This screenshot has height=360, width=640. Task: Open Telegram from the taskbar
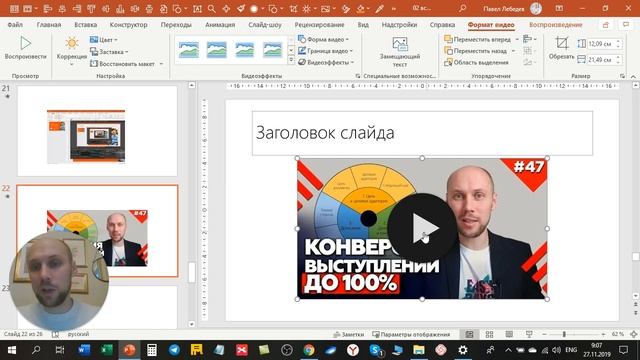[174, 350]
